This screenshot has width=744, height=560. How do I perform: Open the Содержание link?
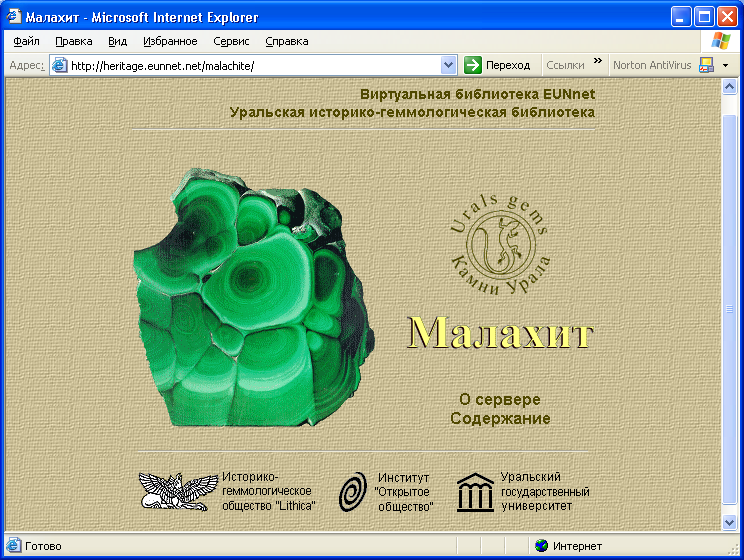coord(500,419)
